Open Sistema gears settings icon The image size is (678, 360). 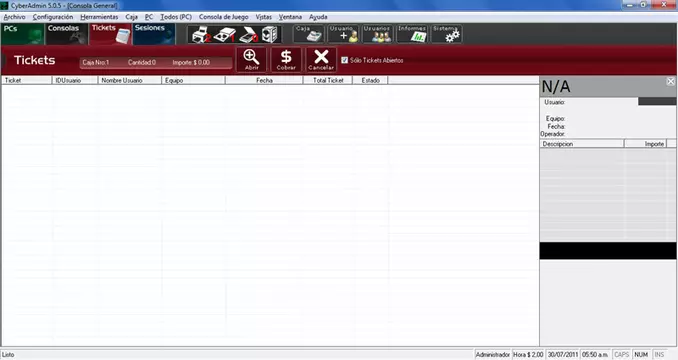pos(446,34)
